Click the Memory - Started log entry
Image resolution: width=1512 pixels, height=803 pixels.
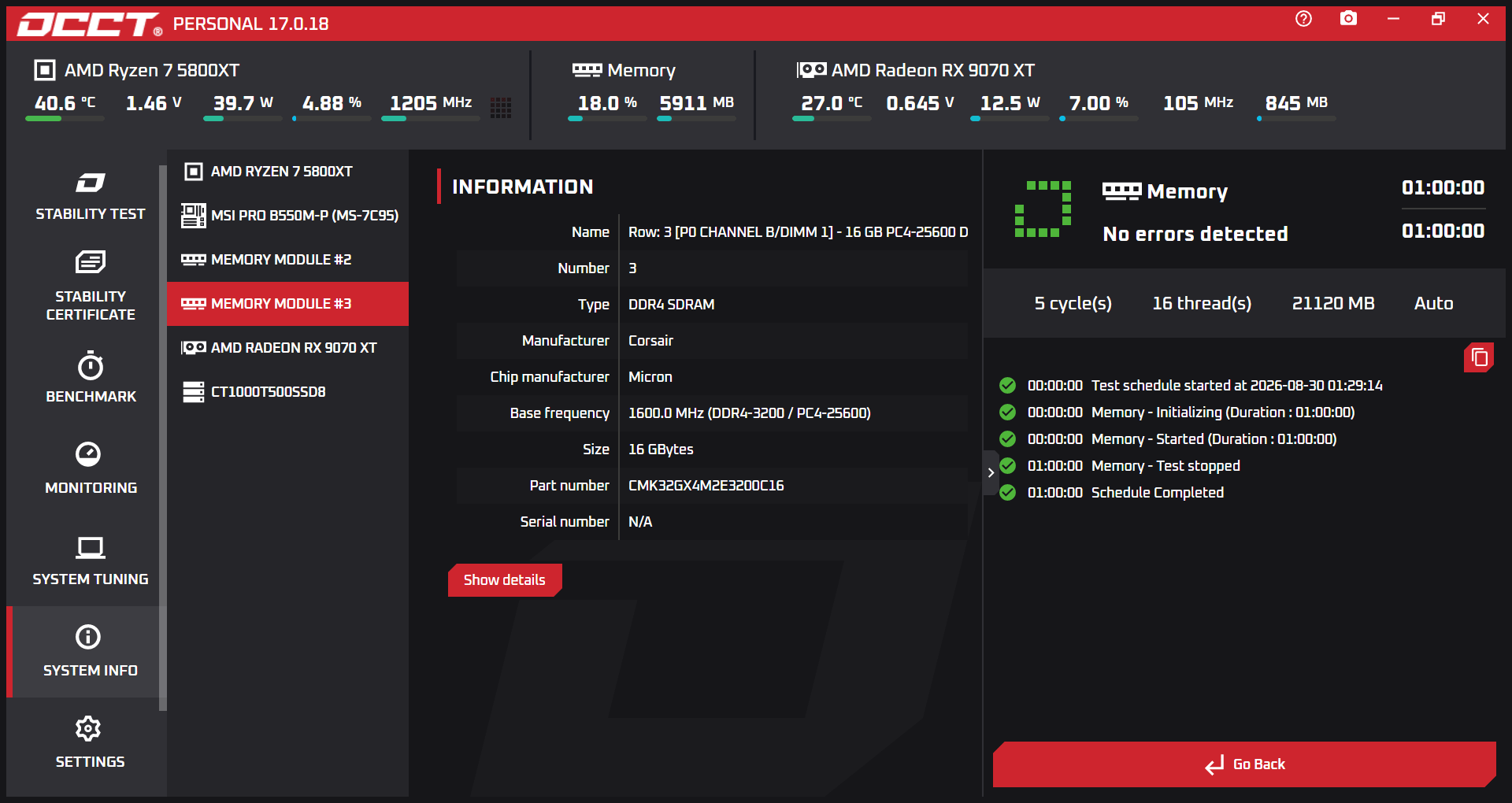(1214, 439)
